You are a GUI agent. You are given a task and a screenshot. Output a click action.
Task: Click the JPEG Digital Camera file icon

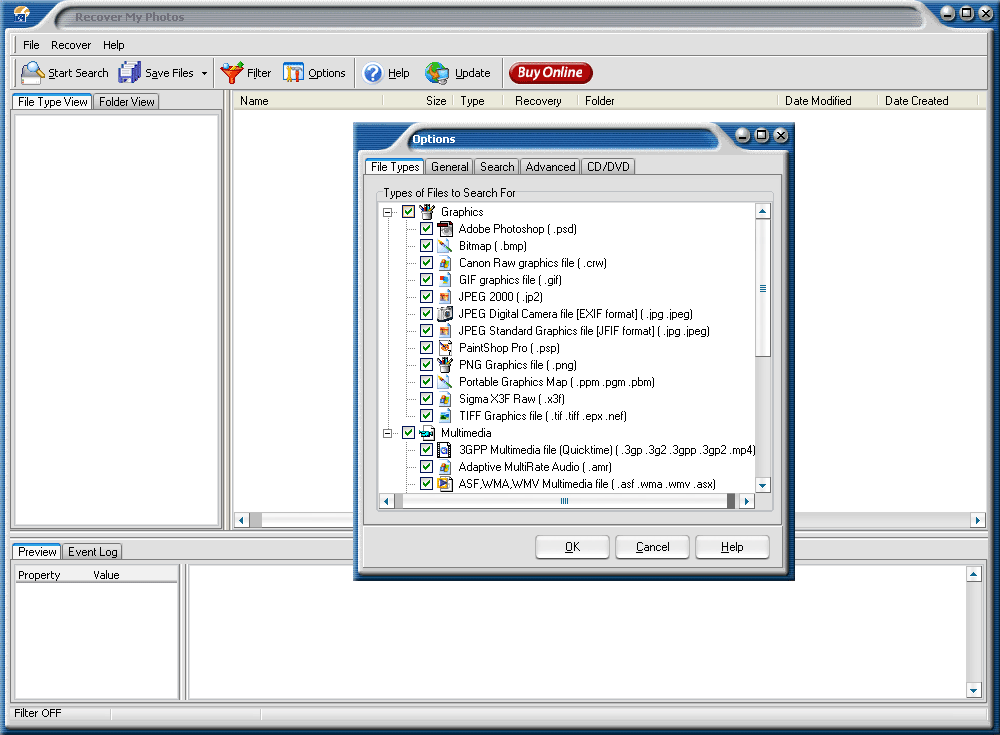pyautogui.click(x=445, y=313)
